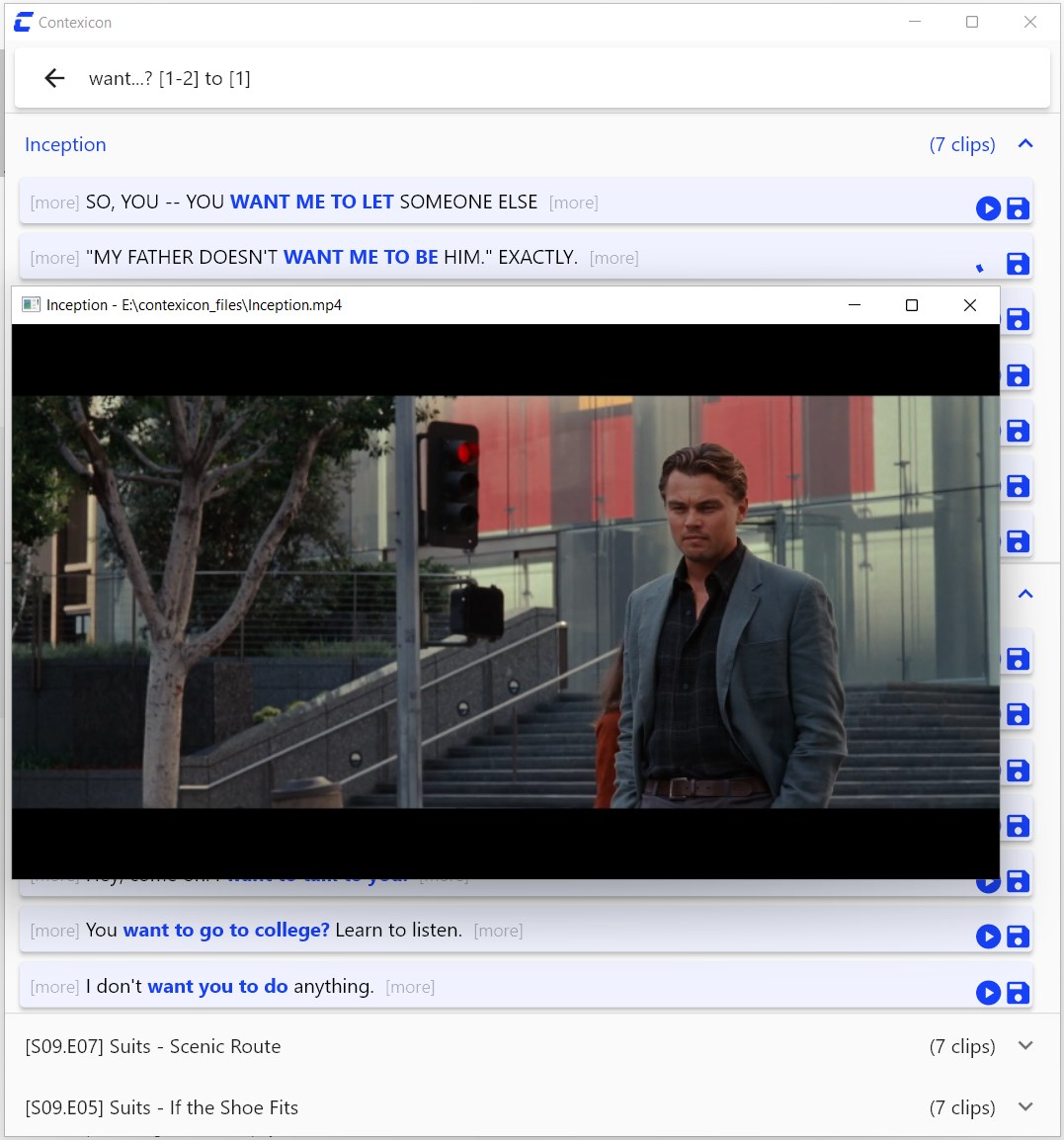Save the 'want you to do anything' clip
This screenshot has height=1140, width=1064.
pos(1018,993)
